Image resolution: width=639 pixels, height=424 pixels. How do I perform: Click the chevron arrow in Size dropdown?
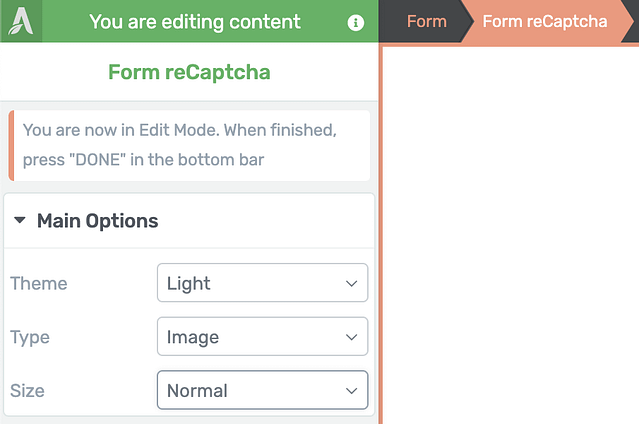(x=351, y=391)
